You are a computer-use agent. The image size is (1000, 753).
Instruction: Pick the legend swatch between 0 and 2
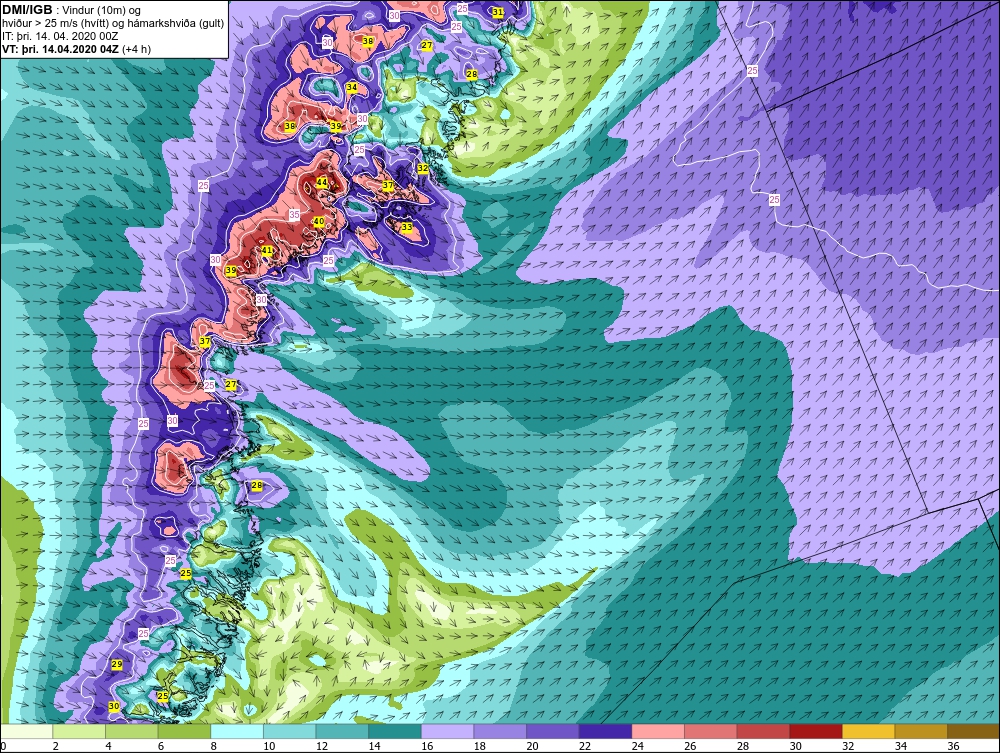27,731
